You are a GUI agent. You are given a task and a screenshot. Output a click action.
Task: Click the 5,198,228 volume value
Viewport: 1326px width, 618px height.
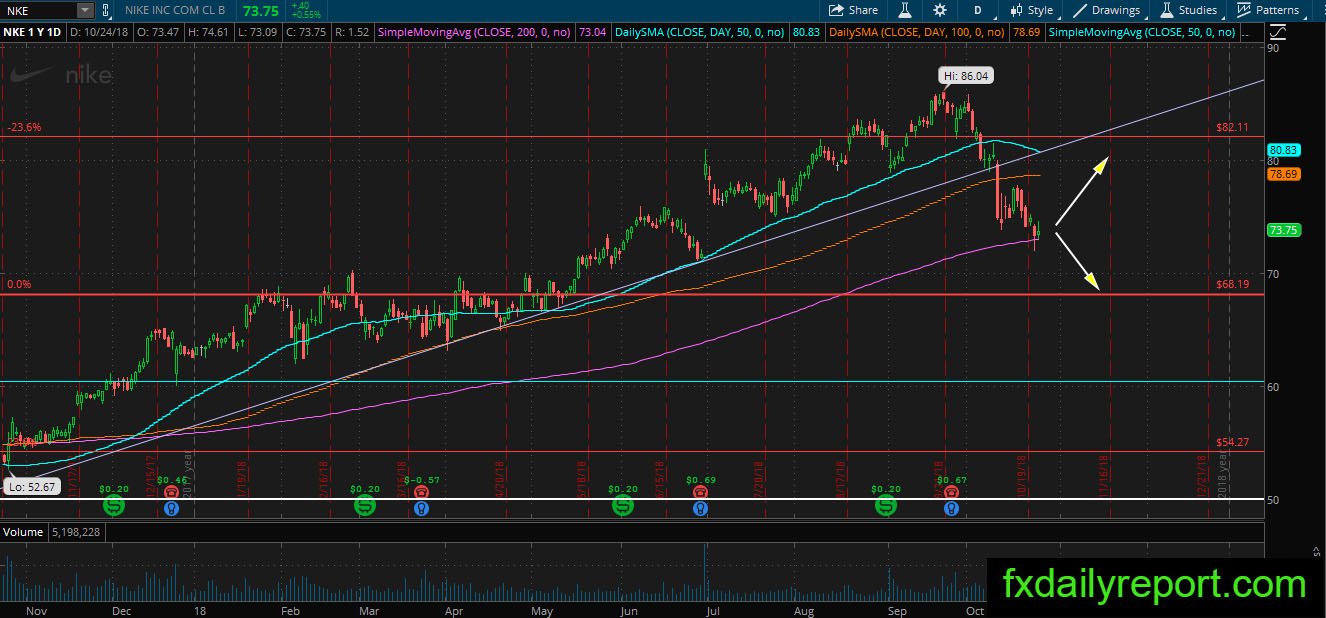coord(76,533)
